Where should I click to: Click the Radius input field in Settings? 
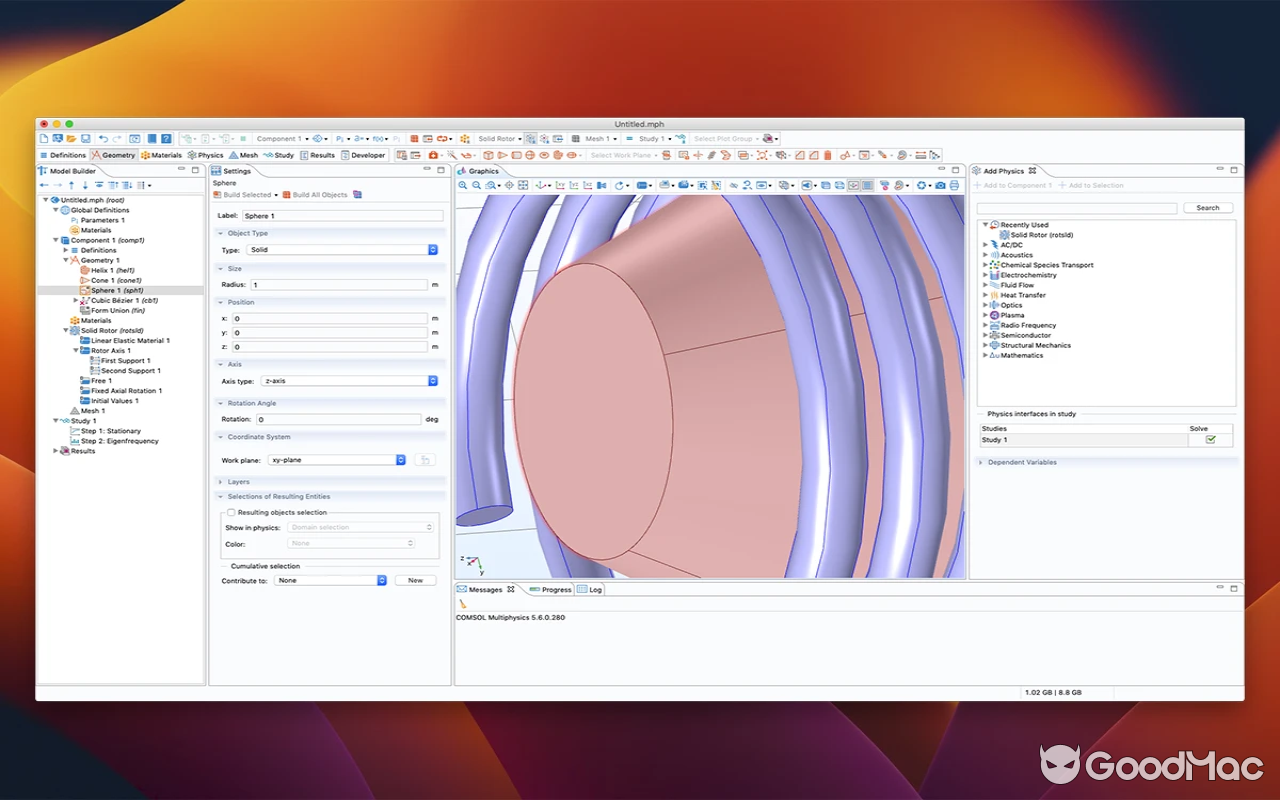[x=340, y=284]
